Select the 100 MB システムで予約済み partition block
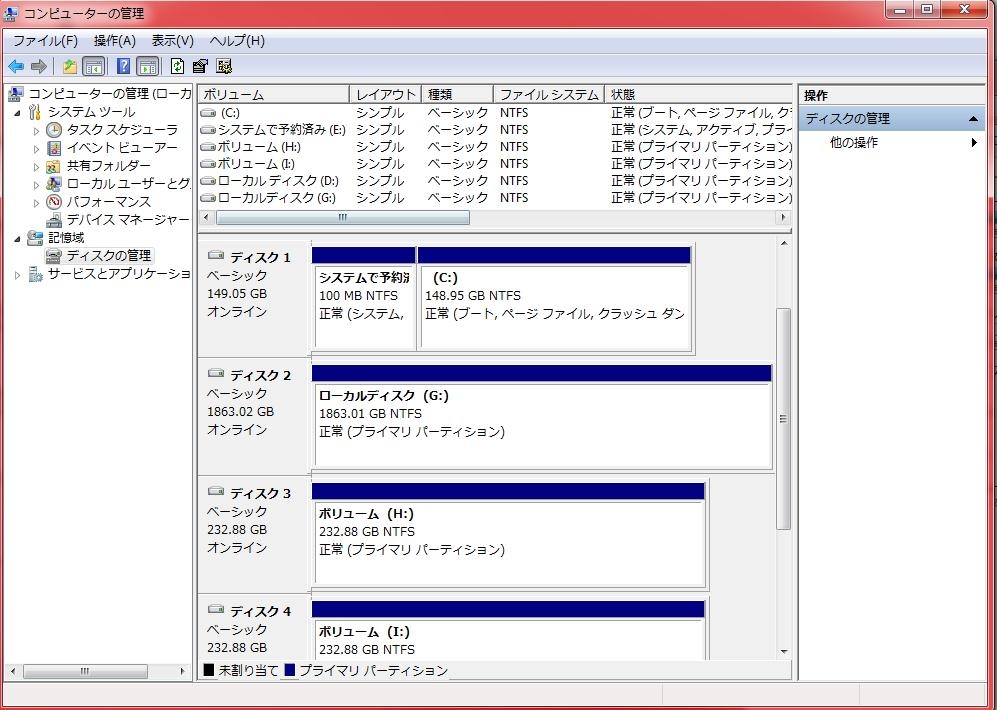This screenshot has width=997, height=710. [x=364, y=299]
